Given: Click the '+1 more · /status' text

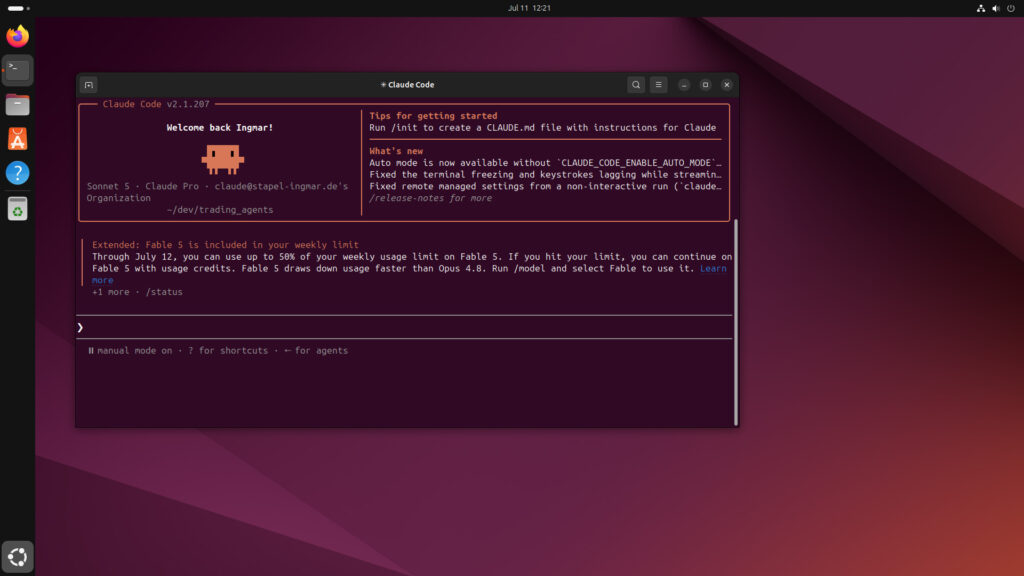Looking at the screenshot, I should [x=137, y=292].
